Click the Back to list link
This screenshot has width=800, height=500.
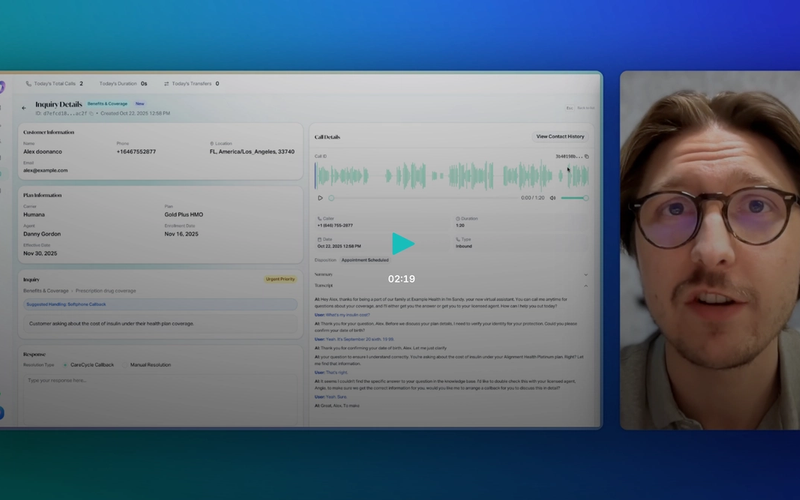pos(586,108)
